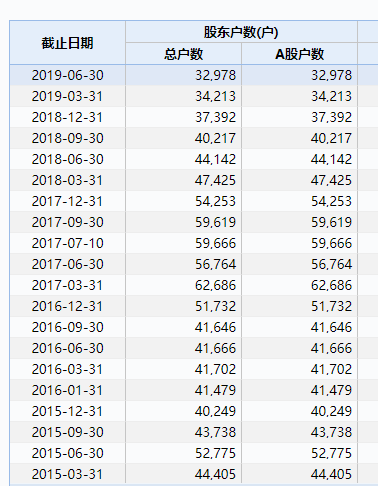Click the 股东户数(户) group header
The width and height of the screenshot is (378, 486).
point(241,32)
